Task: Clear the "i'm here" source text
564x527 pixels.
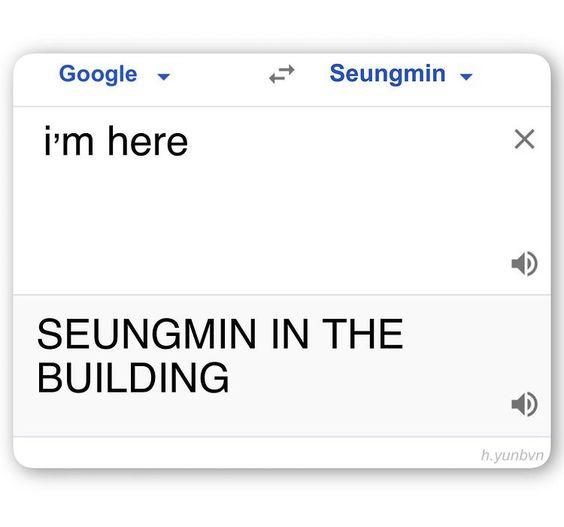Action: click(x=524, y=139)
